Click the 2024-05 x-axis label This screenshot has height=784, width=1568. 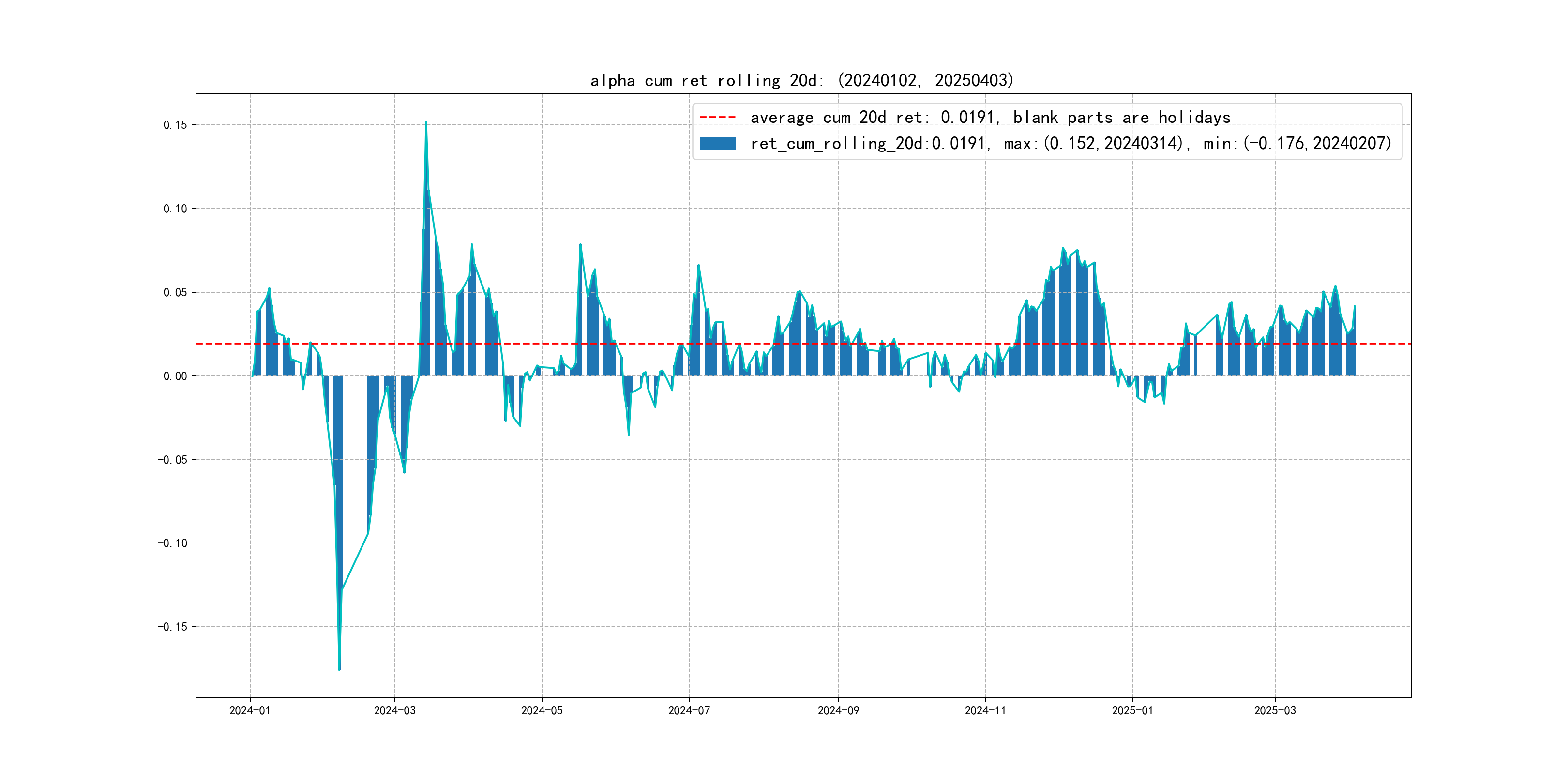click(x=542, y=710)
